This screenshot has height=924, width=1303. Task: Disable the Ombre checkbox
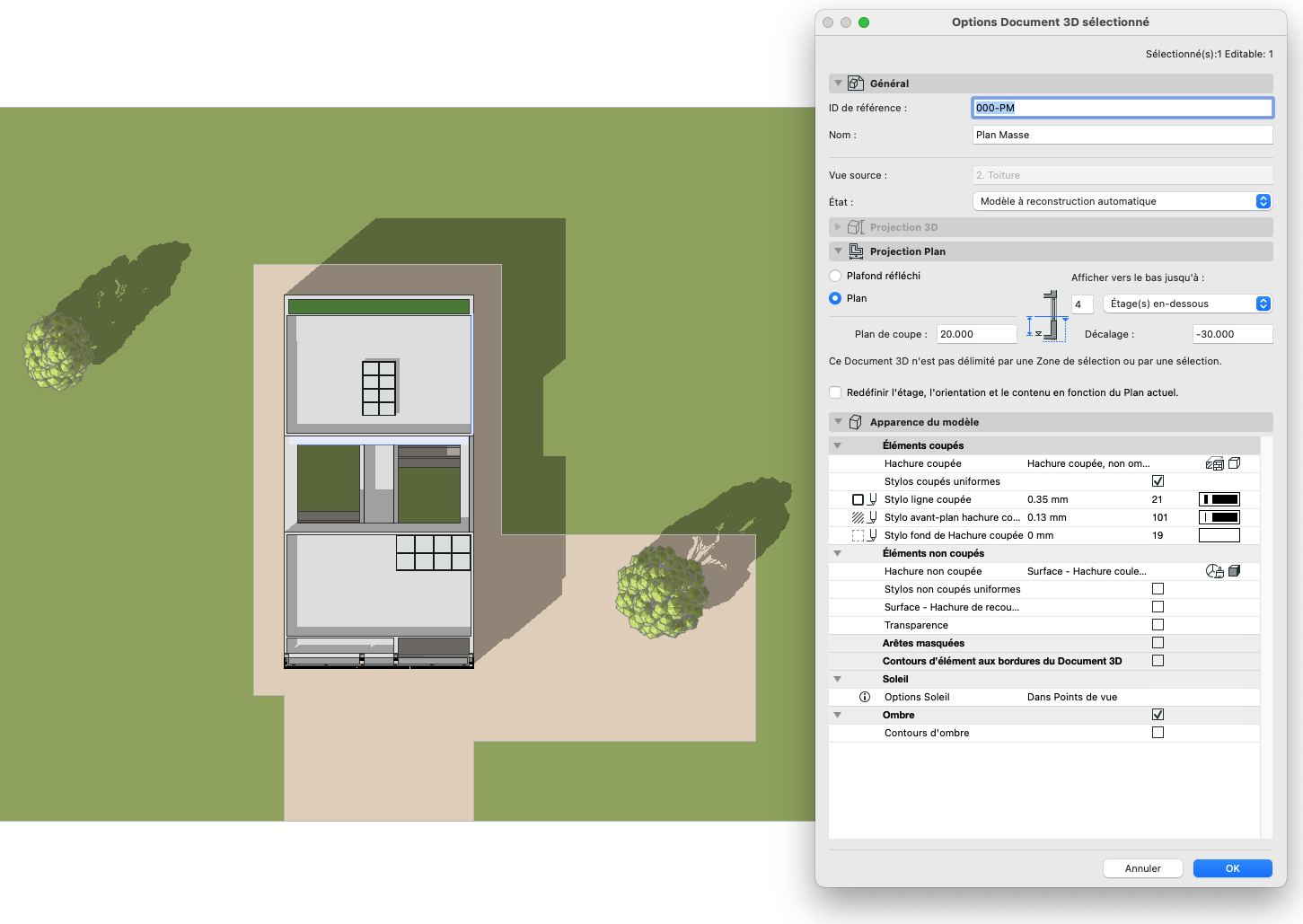(1158, 715)
